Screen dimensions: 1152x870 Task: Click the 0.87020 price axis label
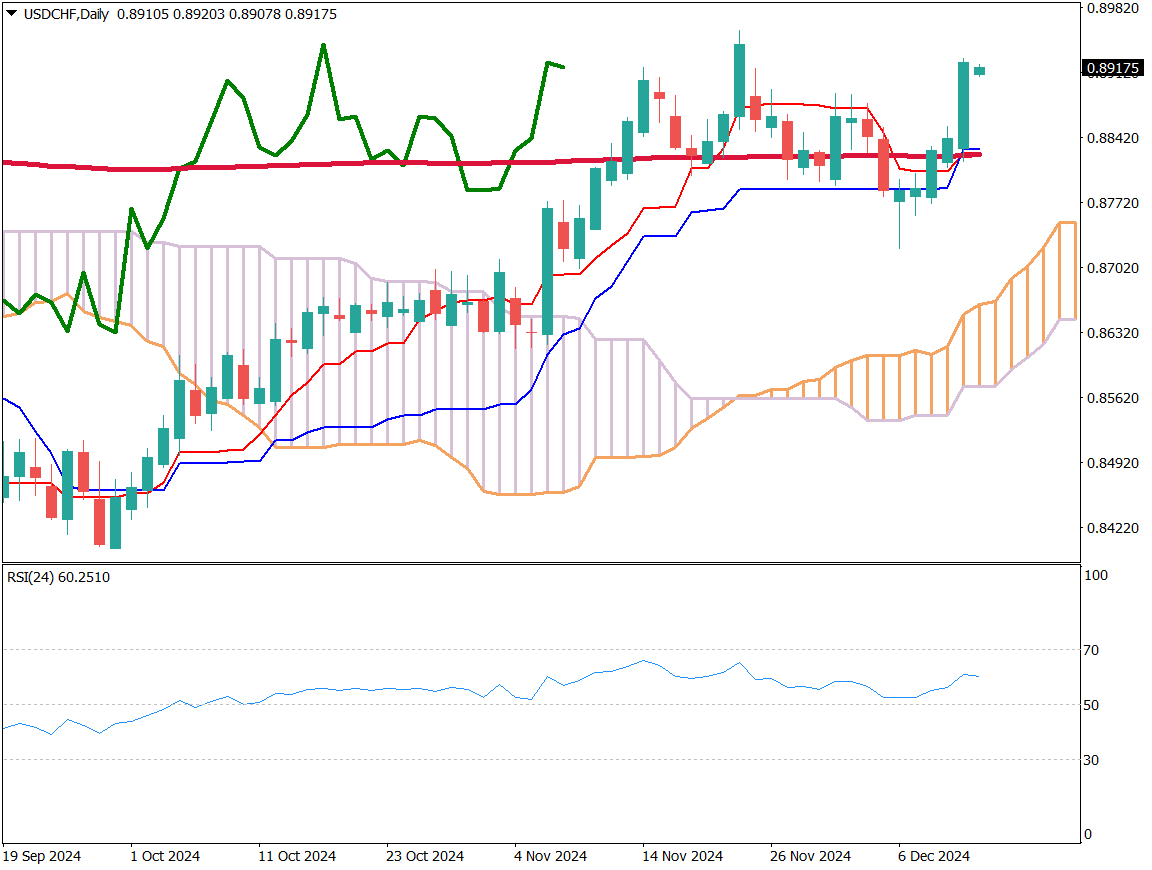(x=1111, y=268)
